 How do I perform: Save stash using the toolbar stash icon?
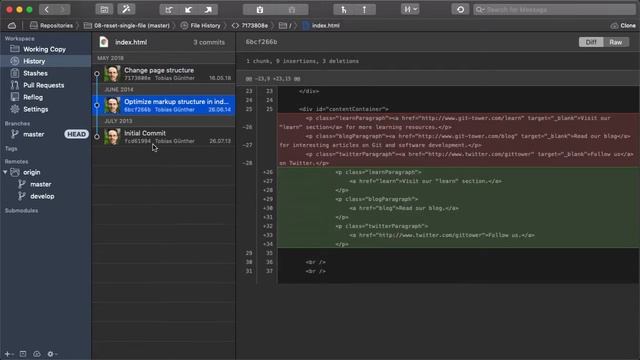click(x=260, y=9)
